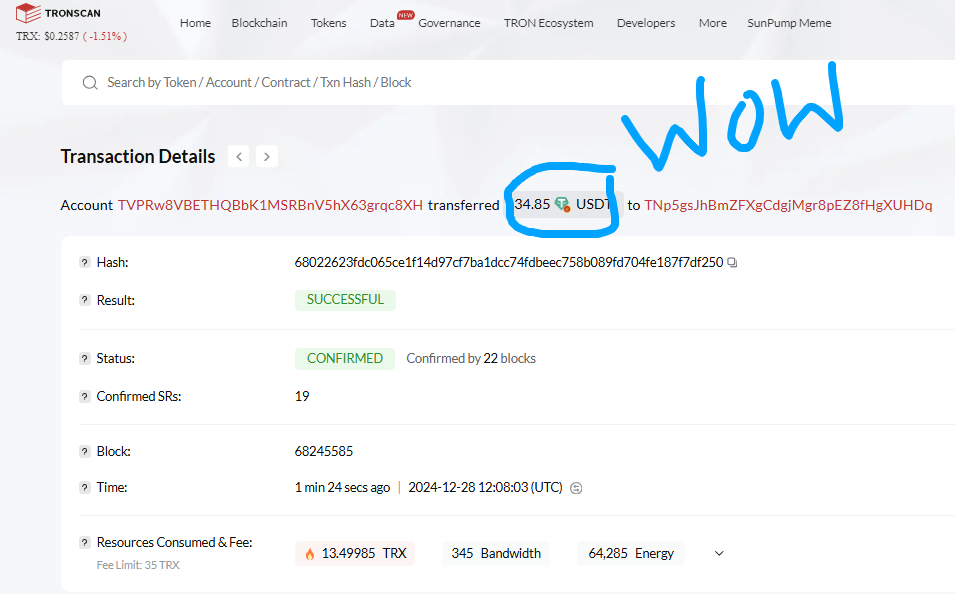955x594 pixels.
Task: Click the Status help question icon
Action: (x=85, y=358)
